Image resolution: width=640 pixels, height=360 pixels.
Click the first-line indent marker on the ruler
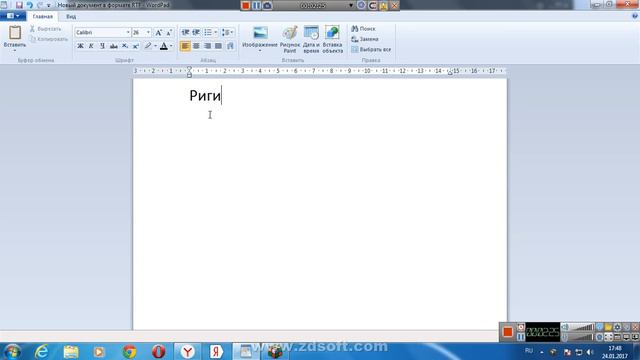(x=189, y=68)
